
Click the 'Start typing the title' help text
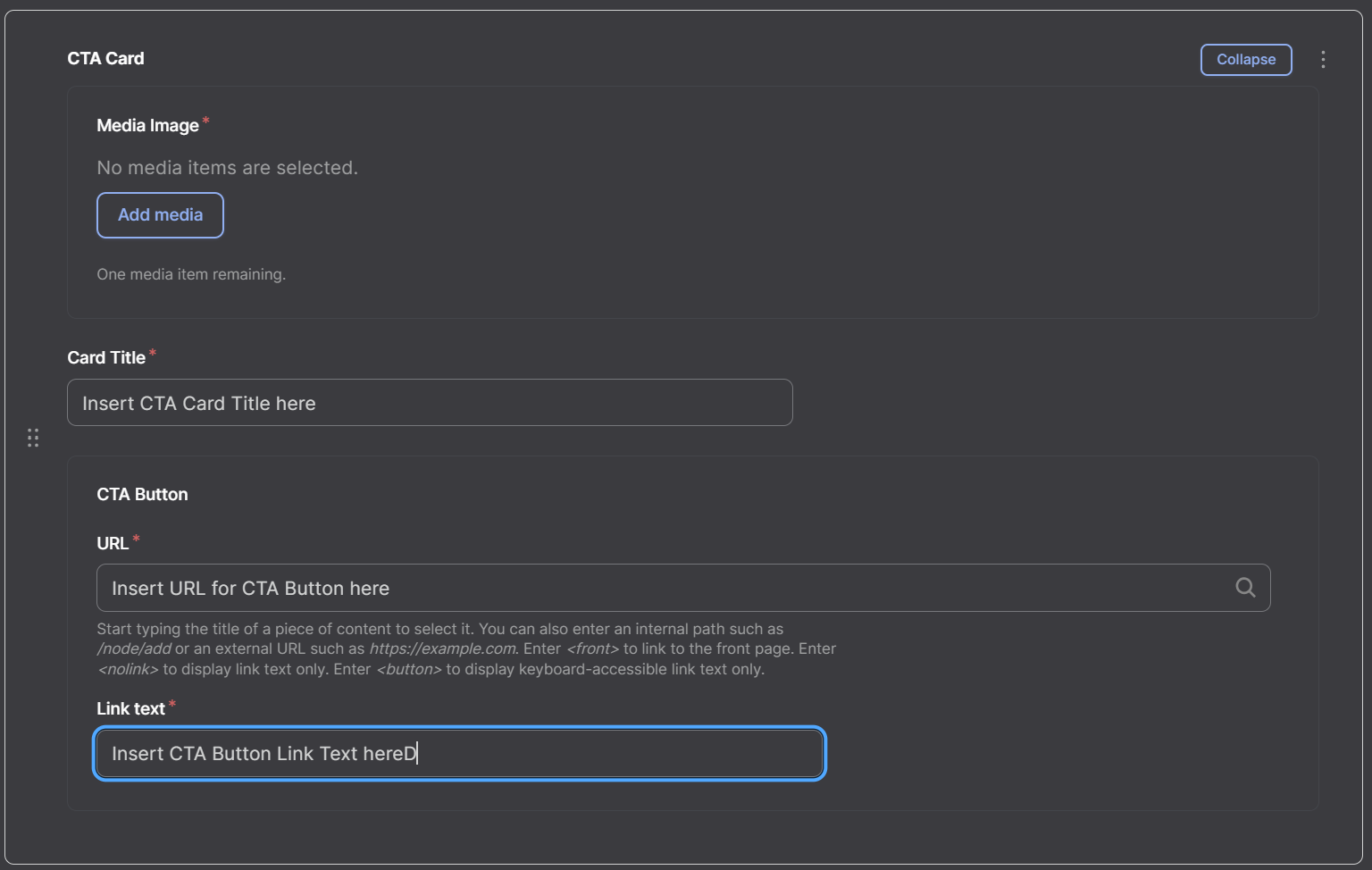466,648
